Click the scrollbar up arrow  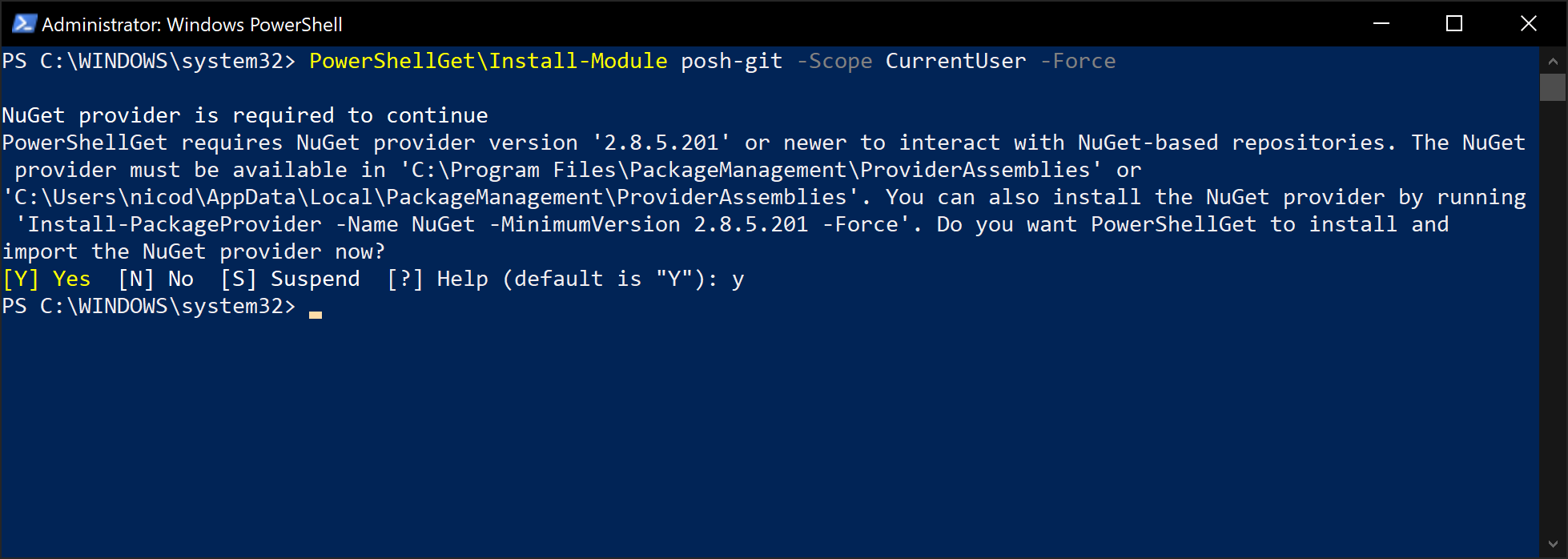(1553, 61)
